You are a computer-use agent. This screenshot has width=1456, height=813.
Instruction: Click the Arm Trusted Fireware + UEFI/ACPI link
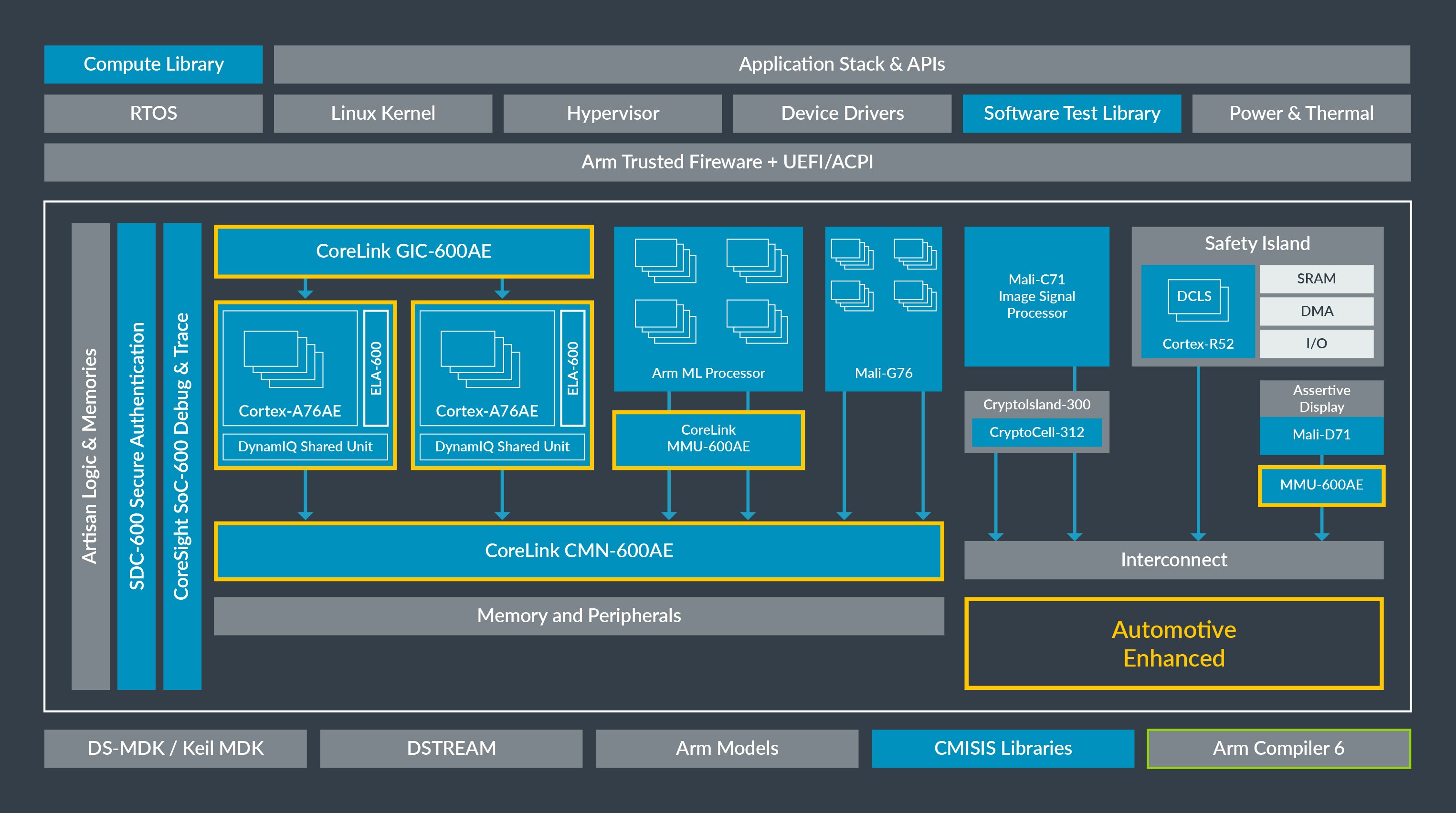click(728, 162)
